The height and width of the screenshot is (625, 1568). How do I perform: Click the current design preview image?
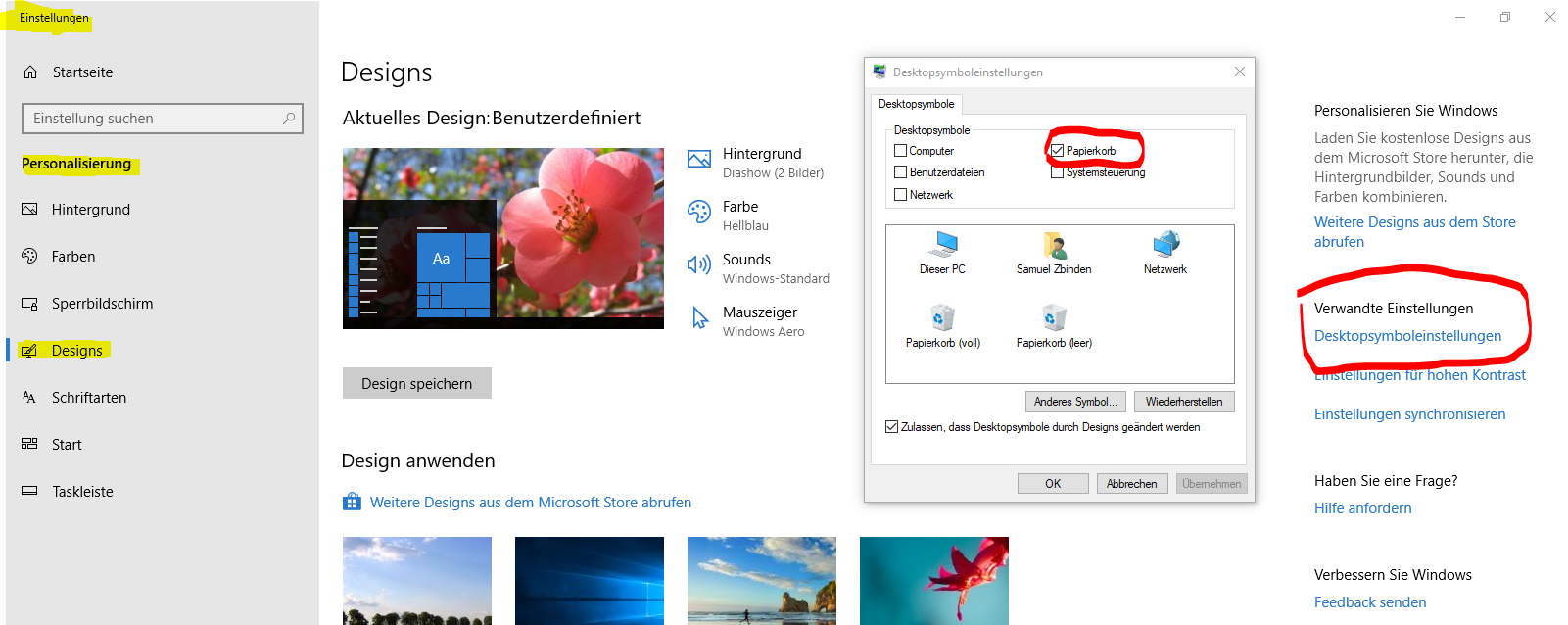(503, 238)
